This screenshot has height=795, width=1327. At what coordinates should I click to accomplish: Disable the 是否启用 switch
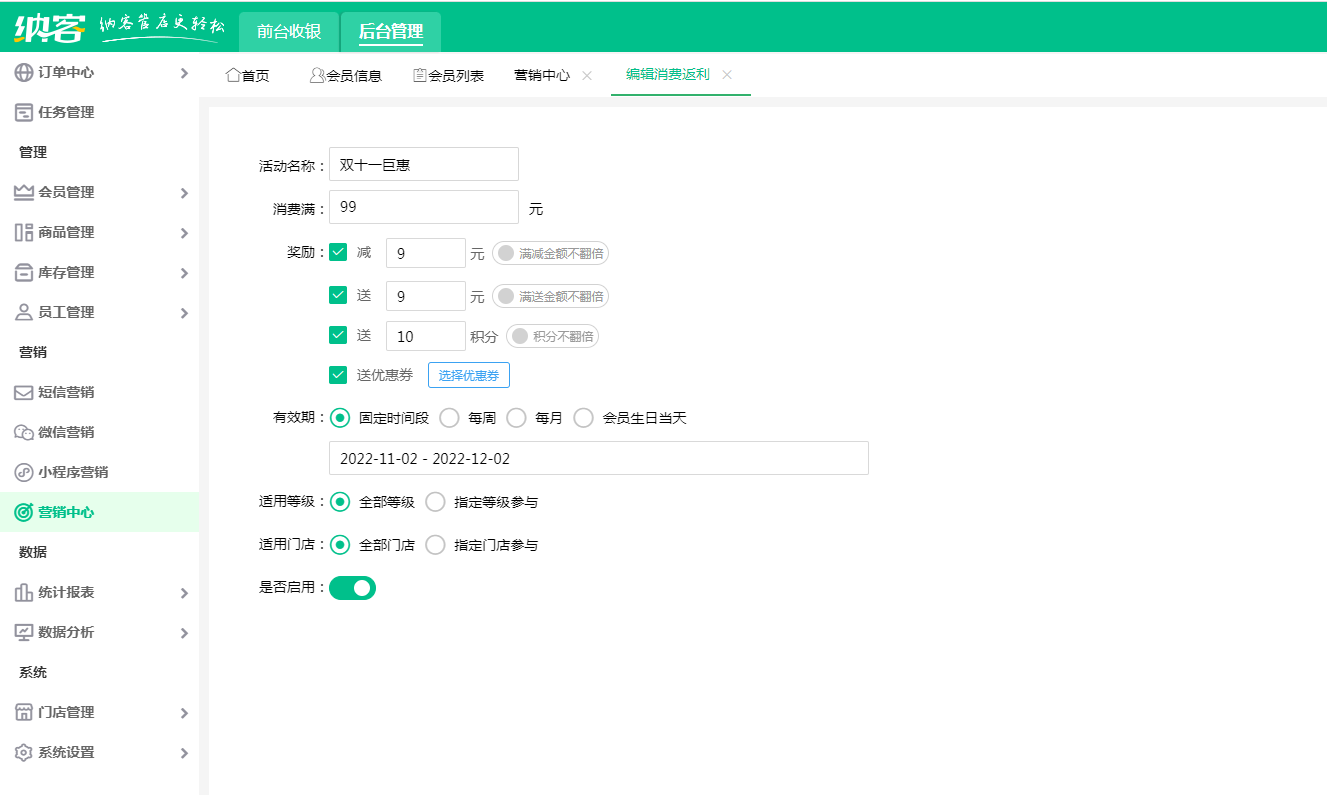click(x=352, y=587)
